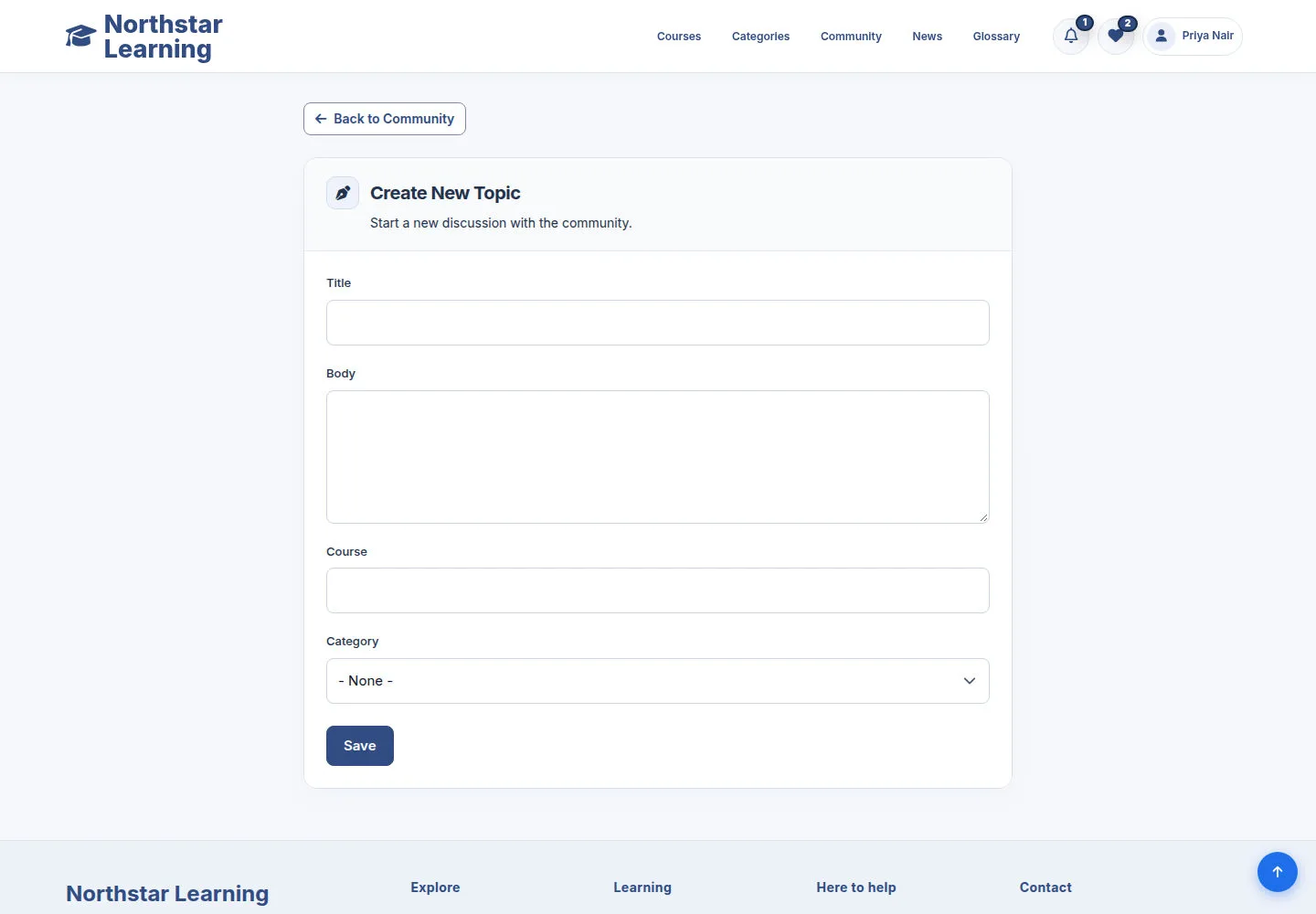1316x914 pixels.
Task: Focus the Body text area
Action: (x=658, y=457)
